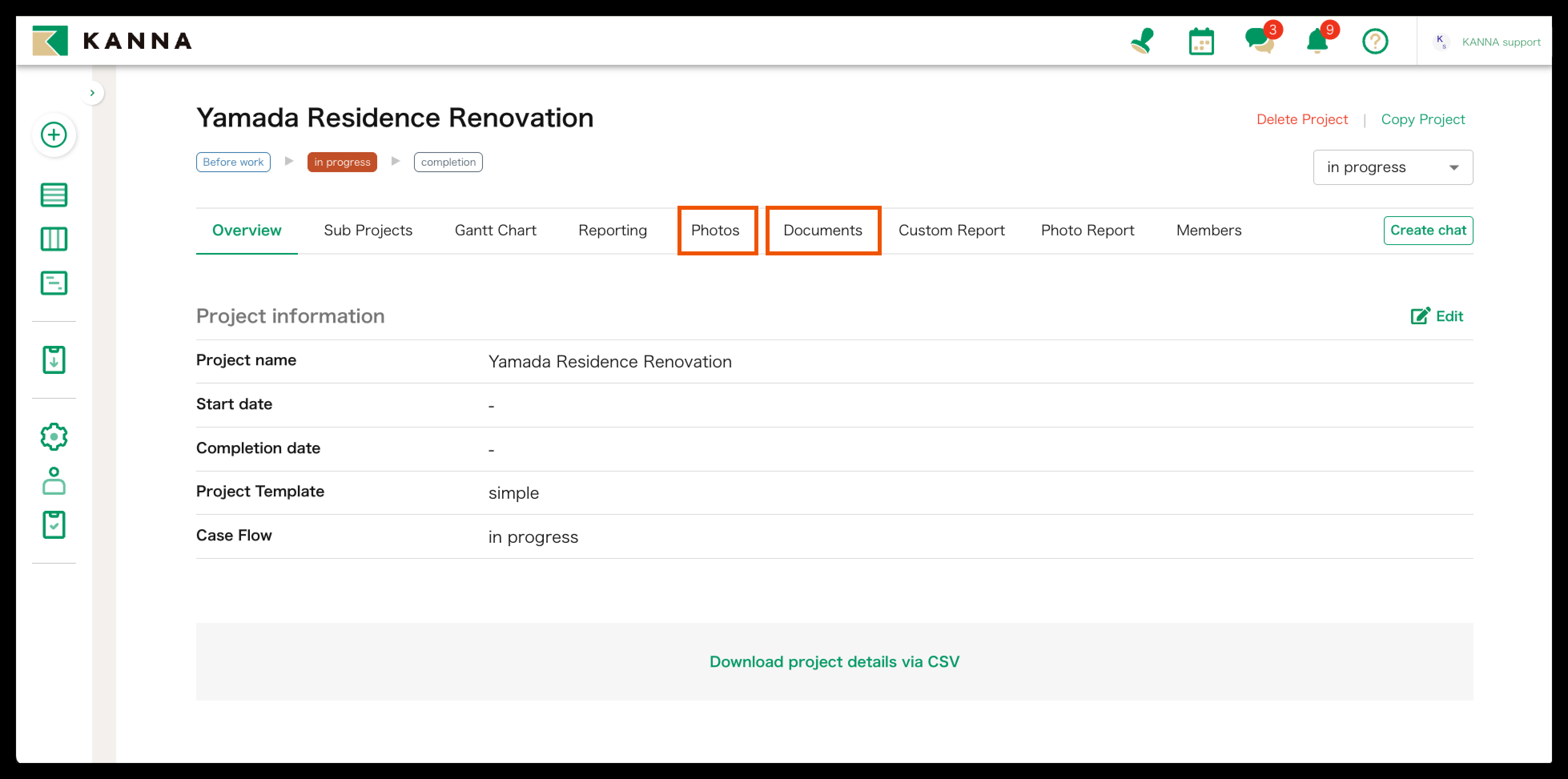This screenshot has height=779, width=1568.
Task: Open the project list icon in sidebar
Action: click(x=54, y=195)
